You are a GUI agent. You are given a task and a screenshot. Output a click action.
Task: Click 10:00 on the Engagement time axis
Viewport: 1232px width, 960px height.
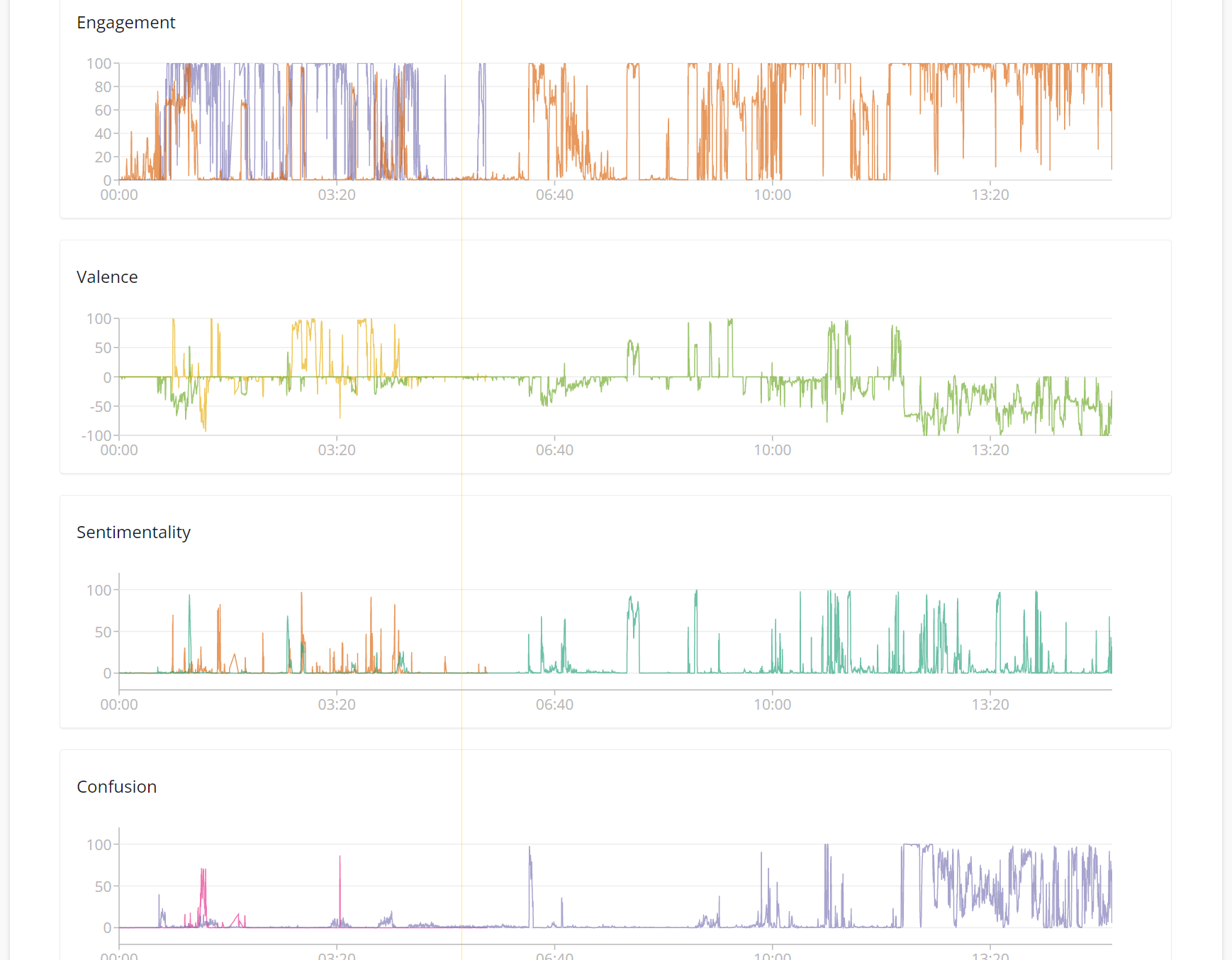tap(772, 195)
